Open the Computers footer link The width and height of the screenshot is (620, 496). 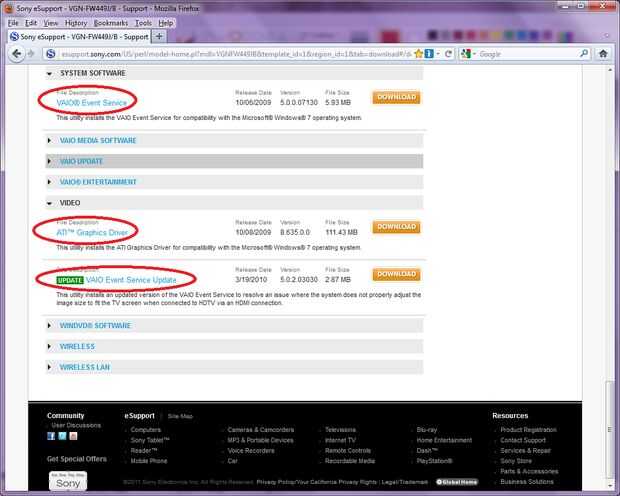point(146,430)
